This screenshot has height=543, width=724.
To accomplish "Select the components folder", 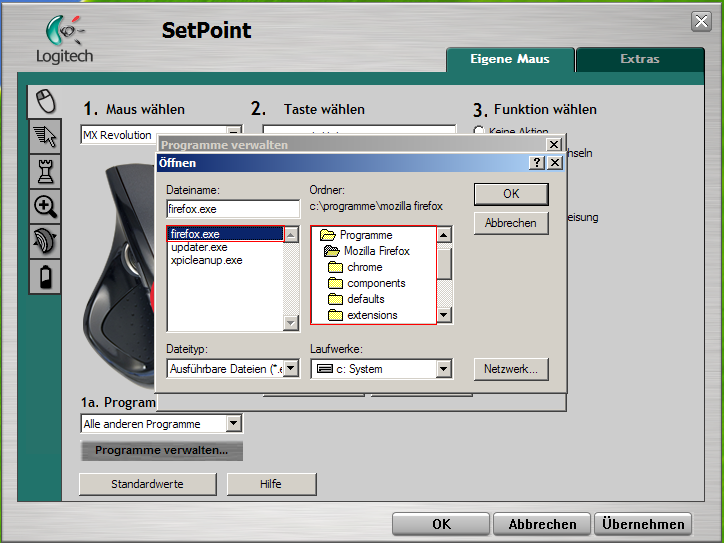I will (366, 283).
